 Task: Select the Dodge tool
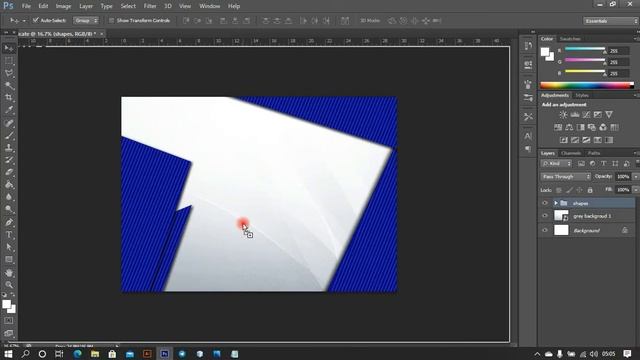pyautogui.click(x=9, y=209)
